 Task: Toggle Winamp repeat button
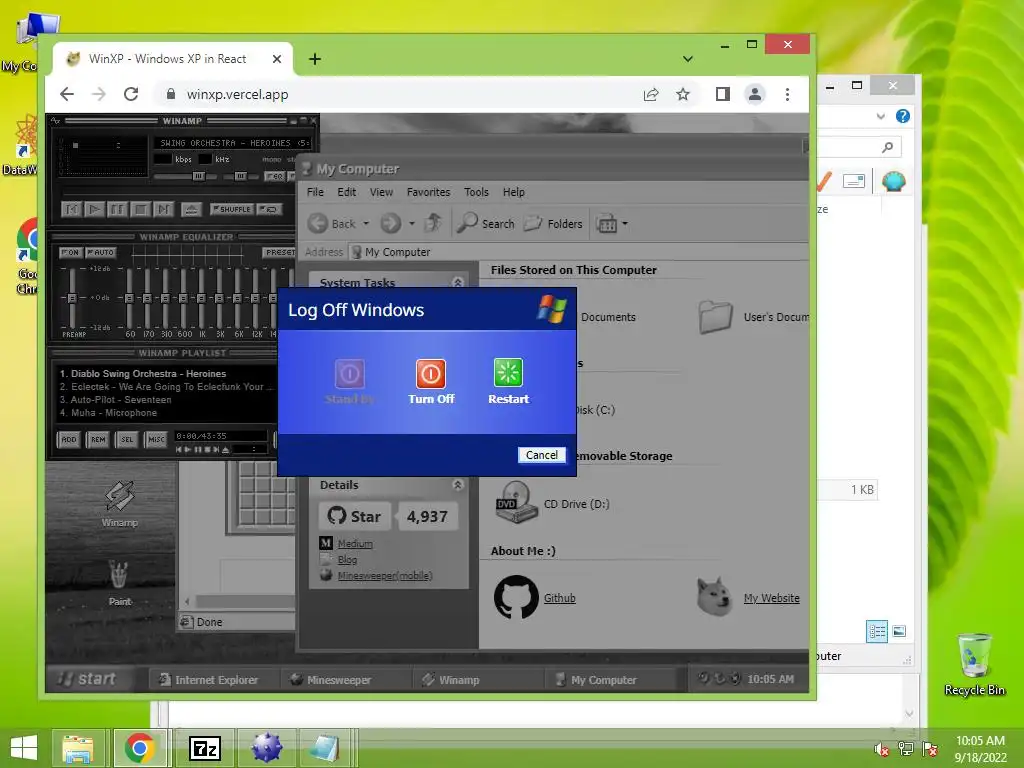[x=269, y=209]
